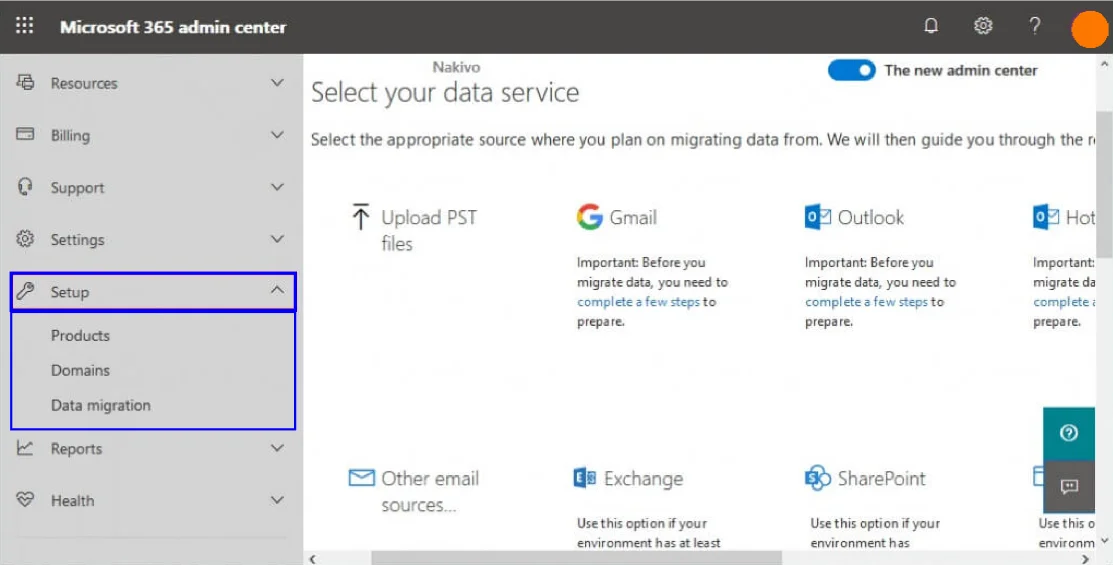
Task: Click the Support headset icon
Action: (x=25, y=187)
